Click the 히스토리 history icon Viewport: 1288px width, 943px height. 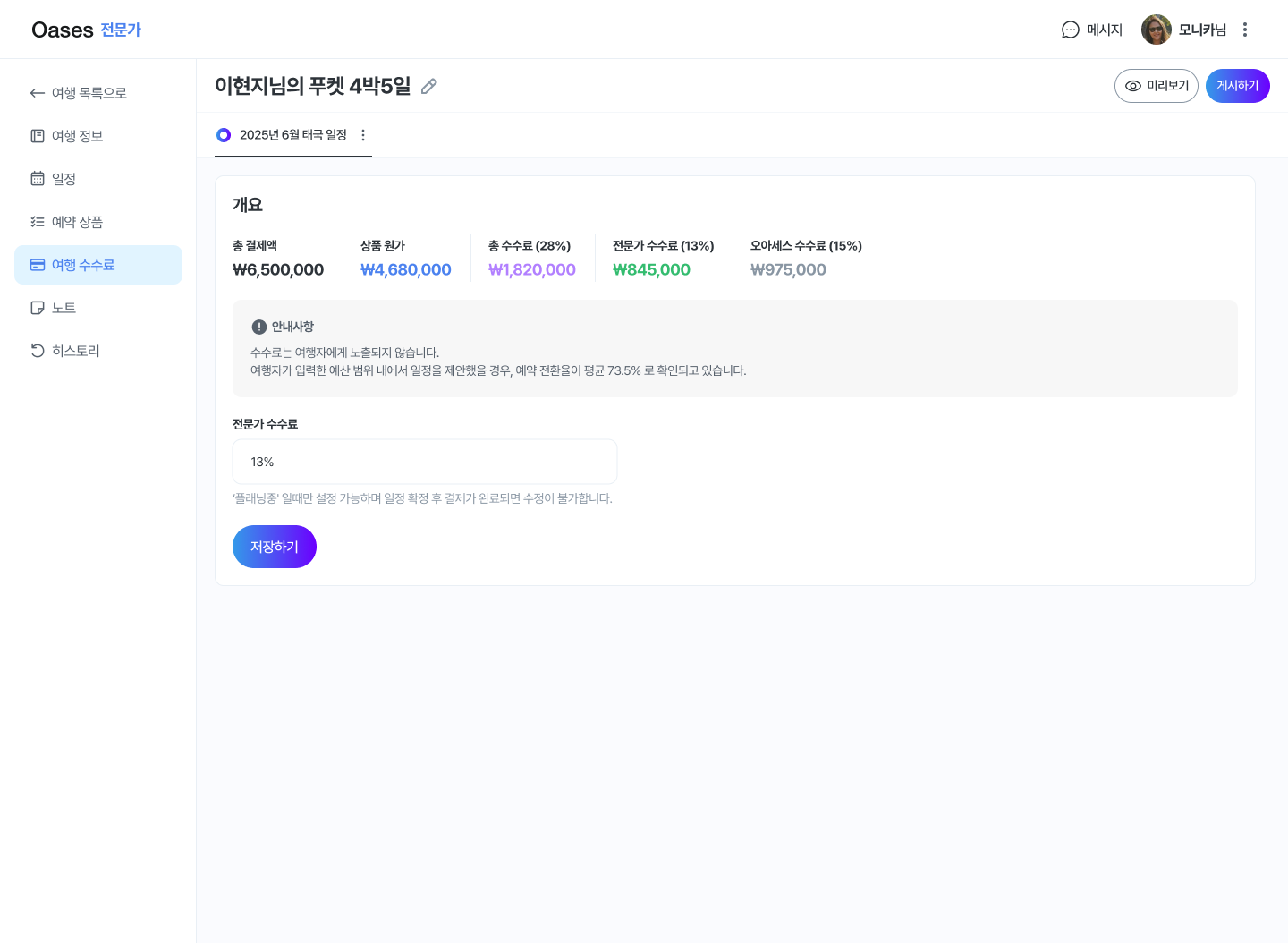pyautogui.click(x=38, y=351)
